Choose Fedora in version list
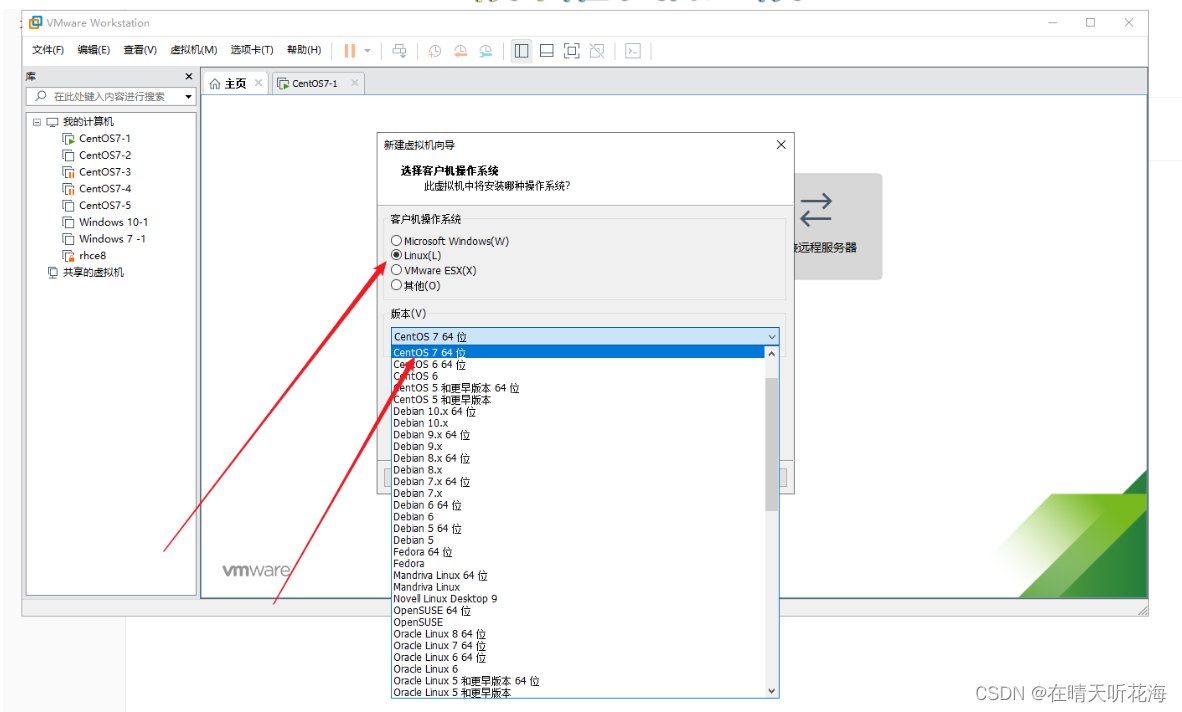Screen dimensions: 1182x712 click(578, 564)
